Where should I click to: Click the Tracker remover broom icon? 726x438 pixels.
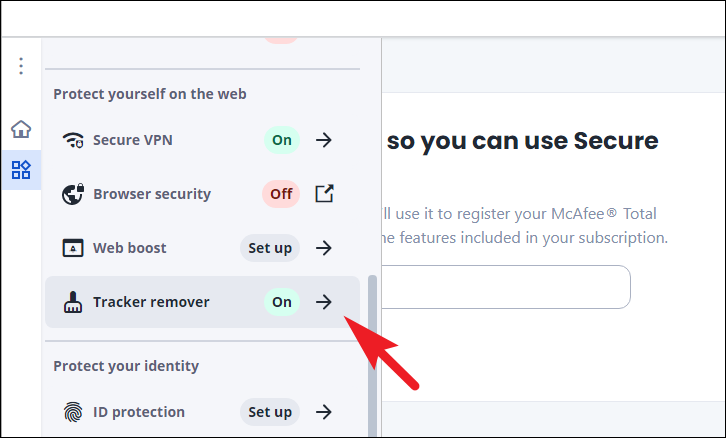(73, 302)
